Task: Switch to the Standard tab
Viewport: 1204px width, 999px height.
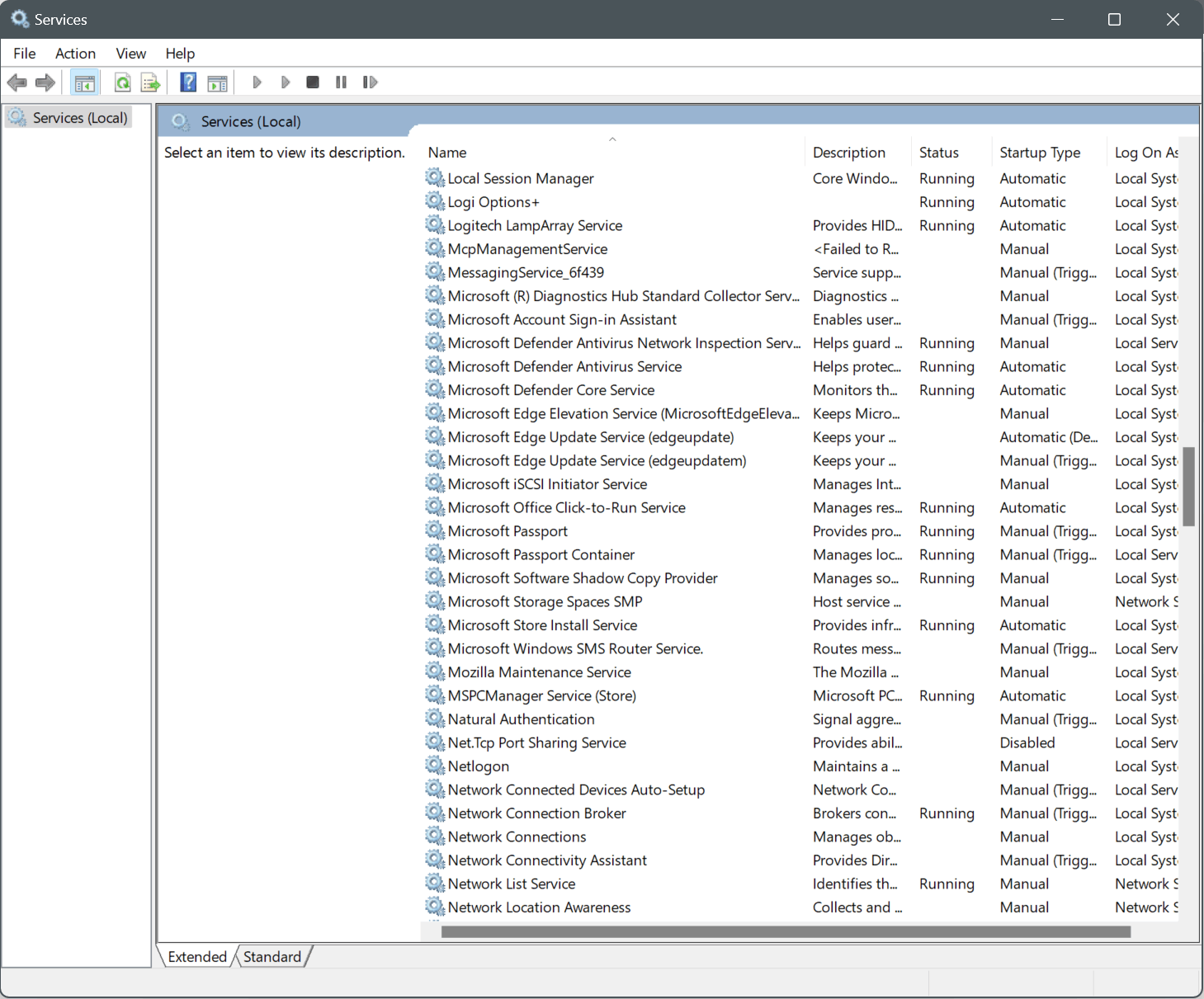Action: pos(272,957)
